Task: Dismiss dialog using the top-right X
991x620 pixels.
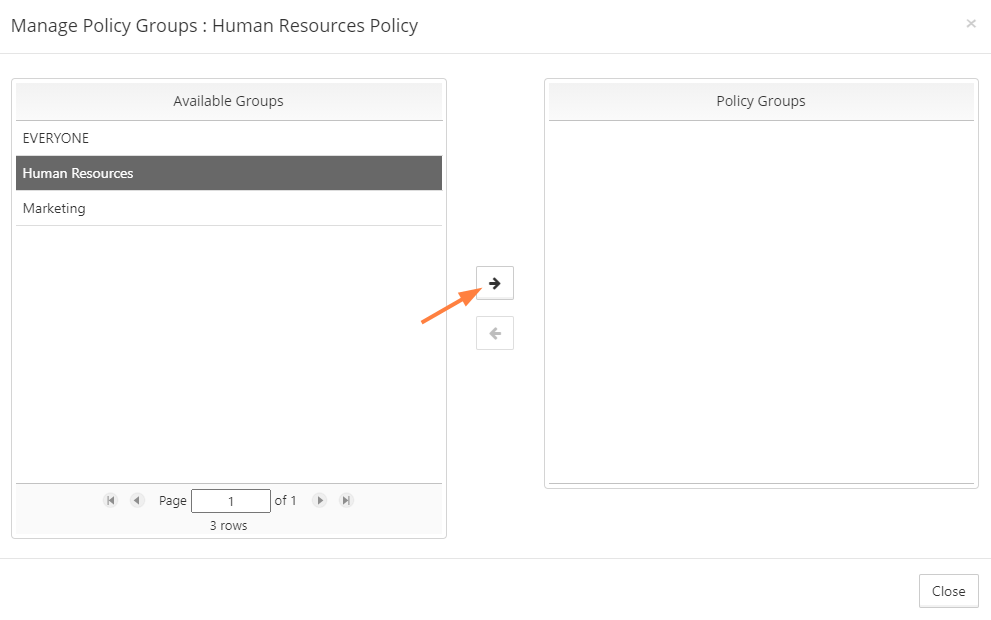Action: (x=971, y=24)
